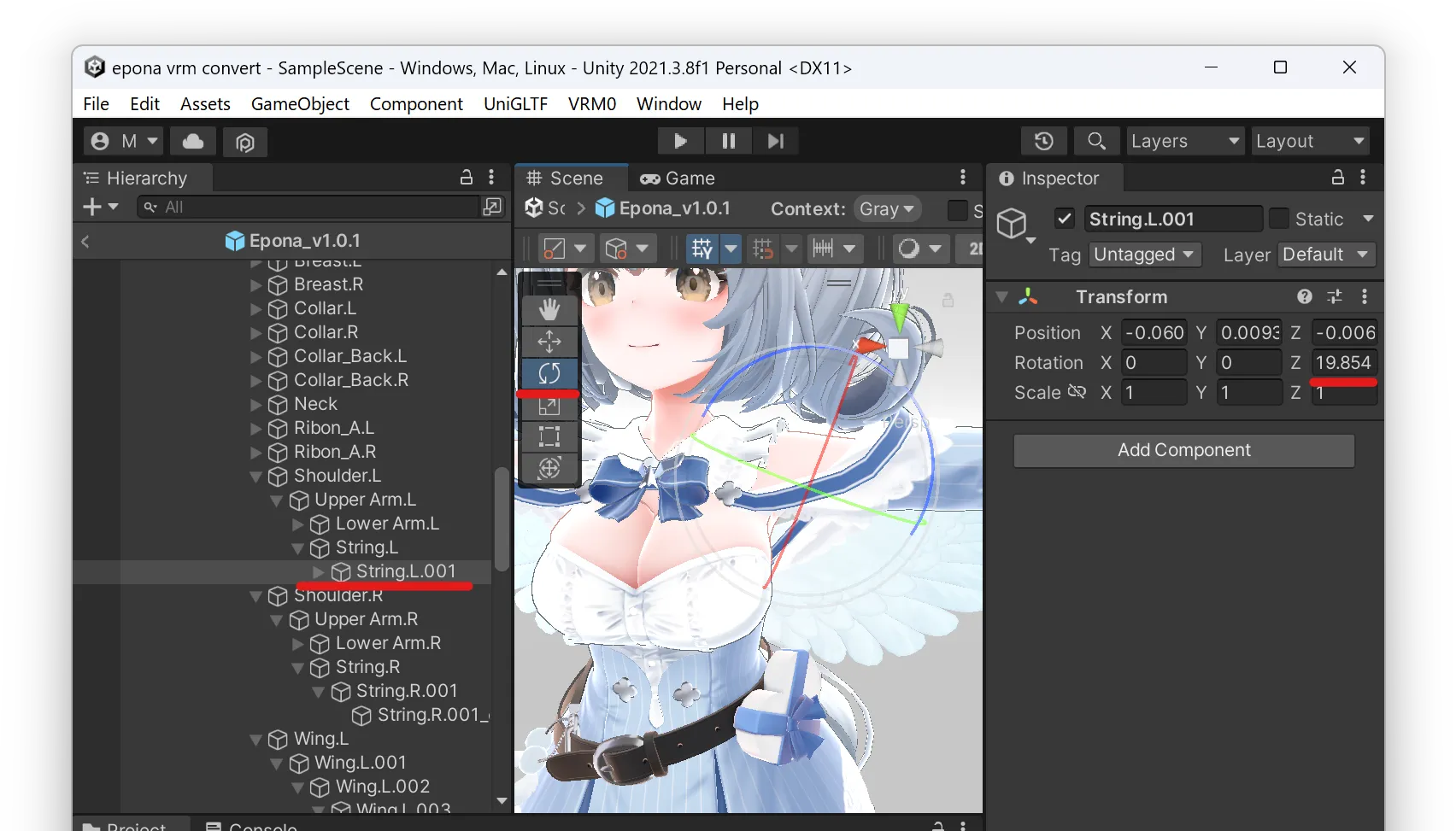
Task: Open the File menu
Action: 96,103
